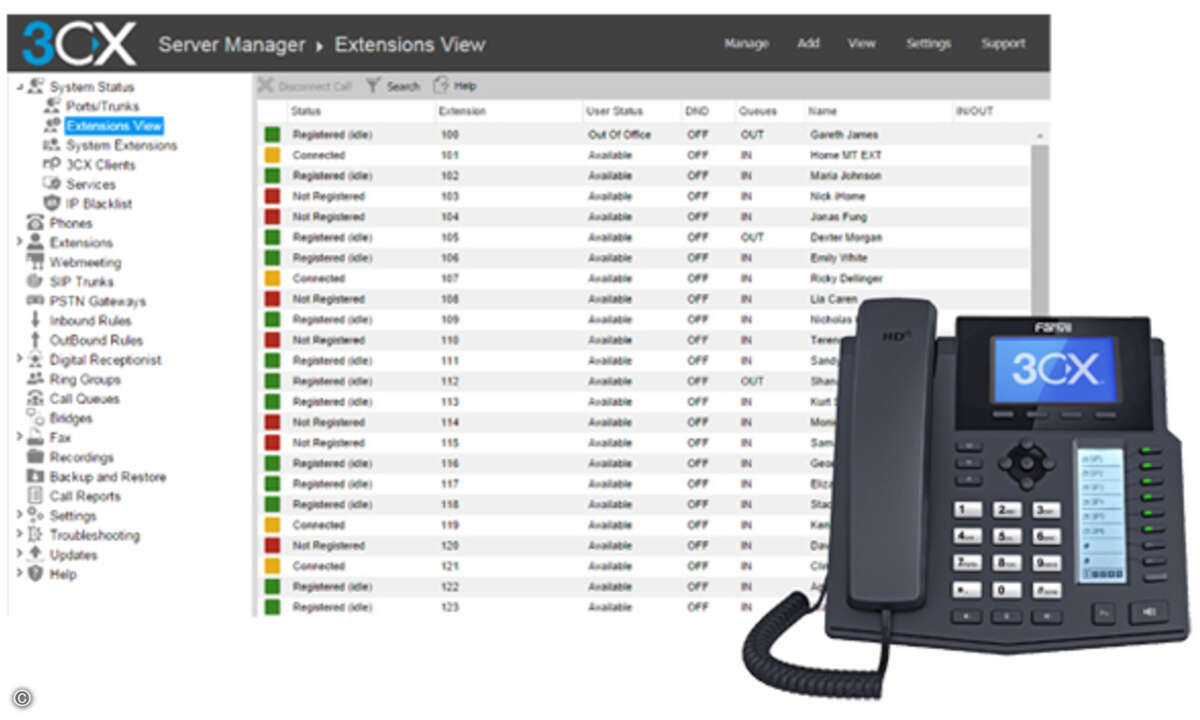Select the SIP Trunks icon
The image size is (1200, 720).
pyautogui.click(x=36, y=282)
